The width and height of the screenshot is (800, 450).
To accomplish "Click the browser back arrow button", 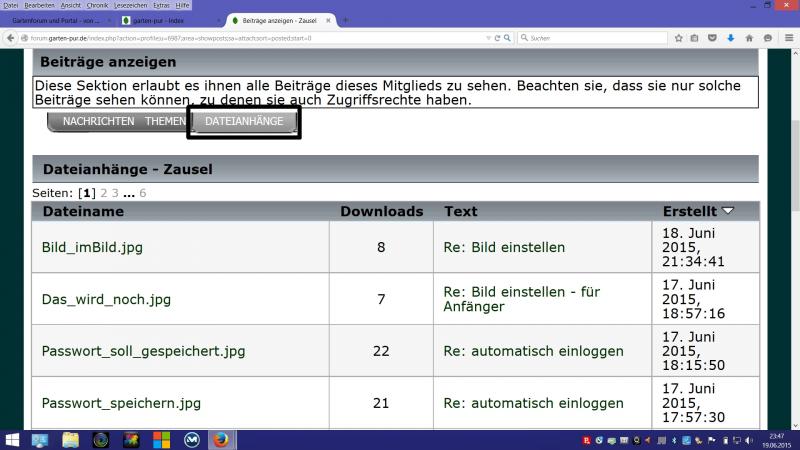I will (x=11, y=38).
